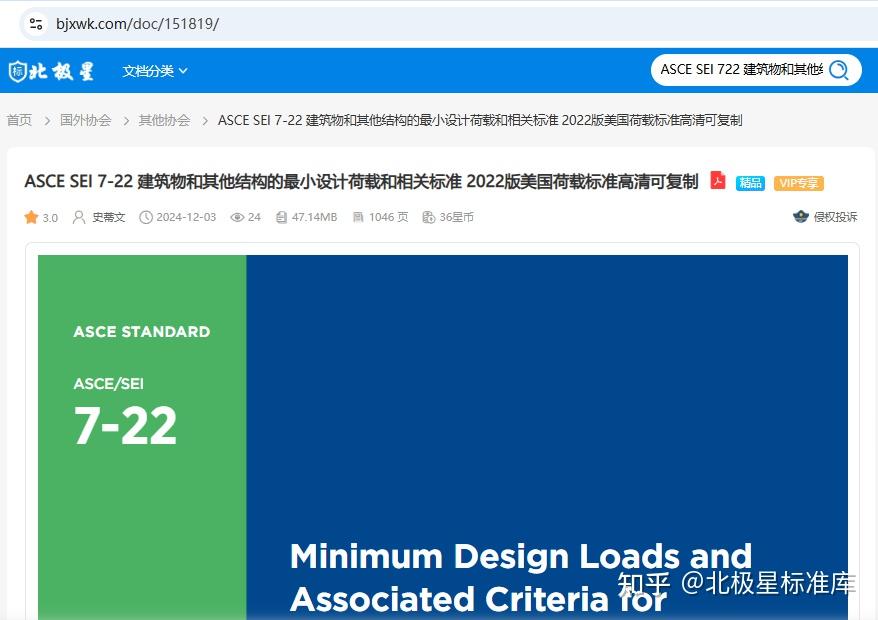Click the clock date icon
Viewport: 878px width, 620px height.
pos(146,217)
